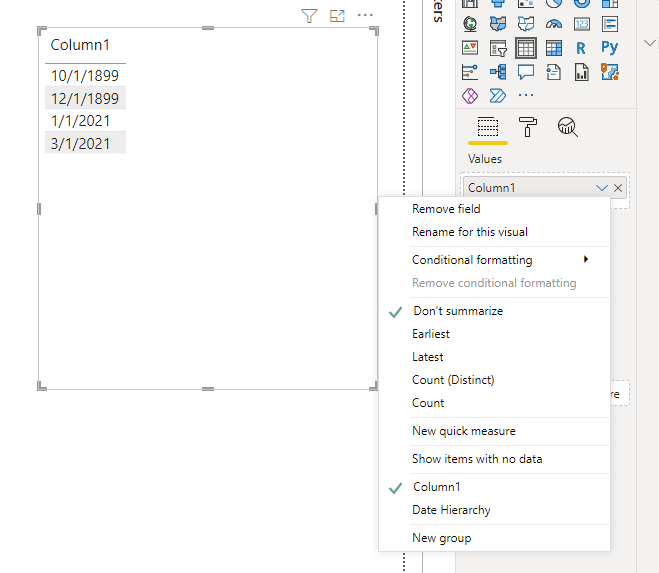Select the Q&A speech bubble visual
Image resolution: width=659 pixels, height=573 pixels.
(x=526, y=72)
